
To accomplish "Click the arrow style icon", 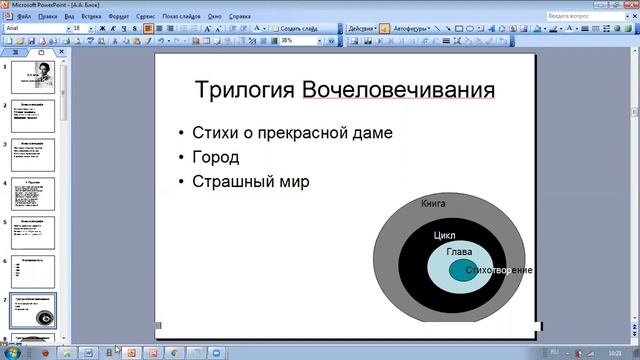I will tap(606, 29).
